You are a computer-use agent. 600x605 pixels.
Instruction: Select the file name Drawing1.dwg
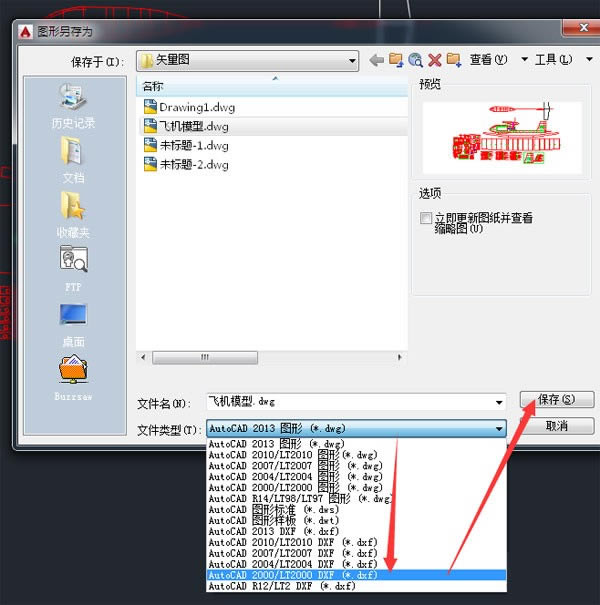(197, 107)
